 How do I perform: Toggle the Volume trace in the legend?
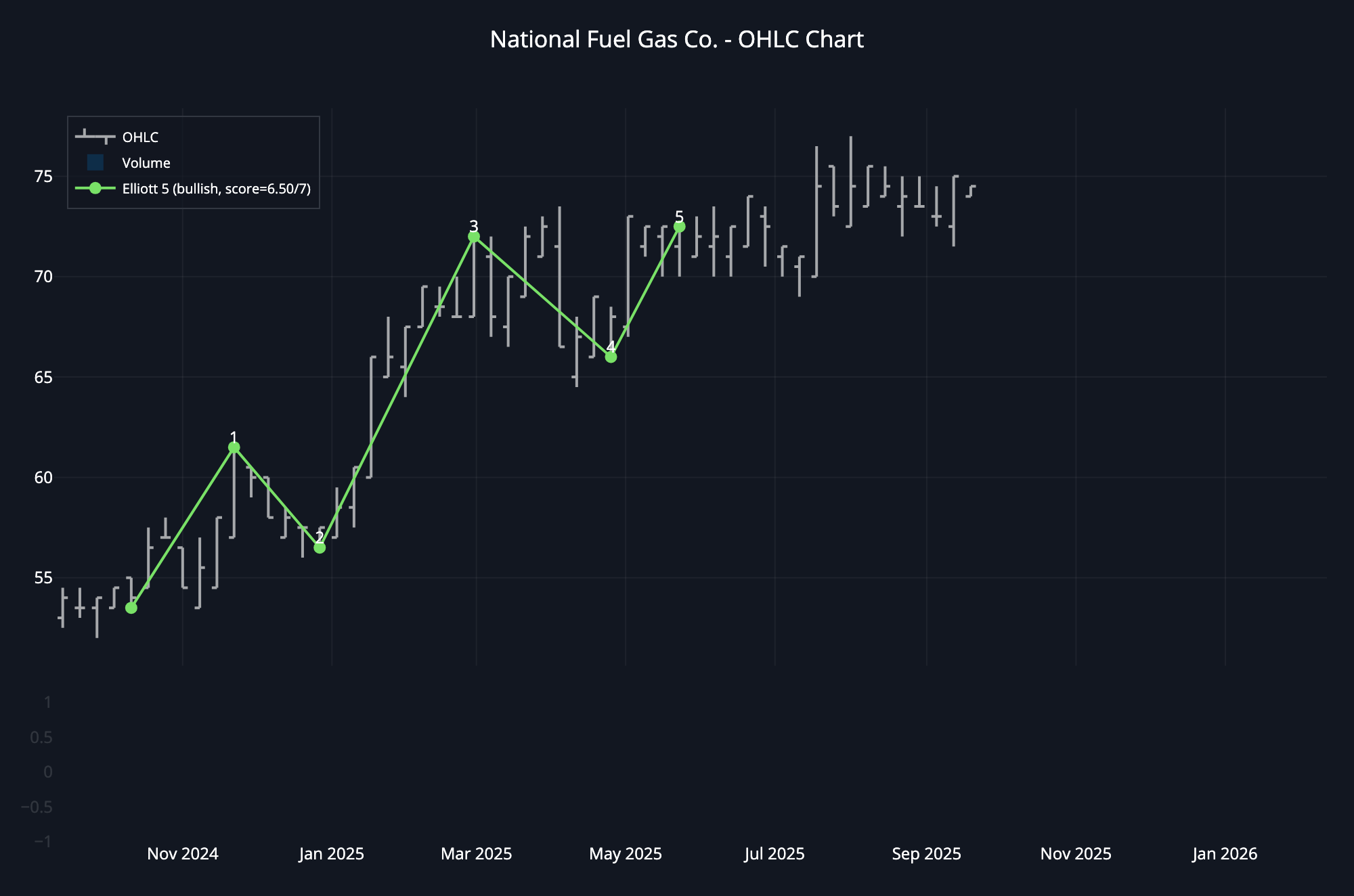(x=146, y=163)
